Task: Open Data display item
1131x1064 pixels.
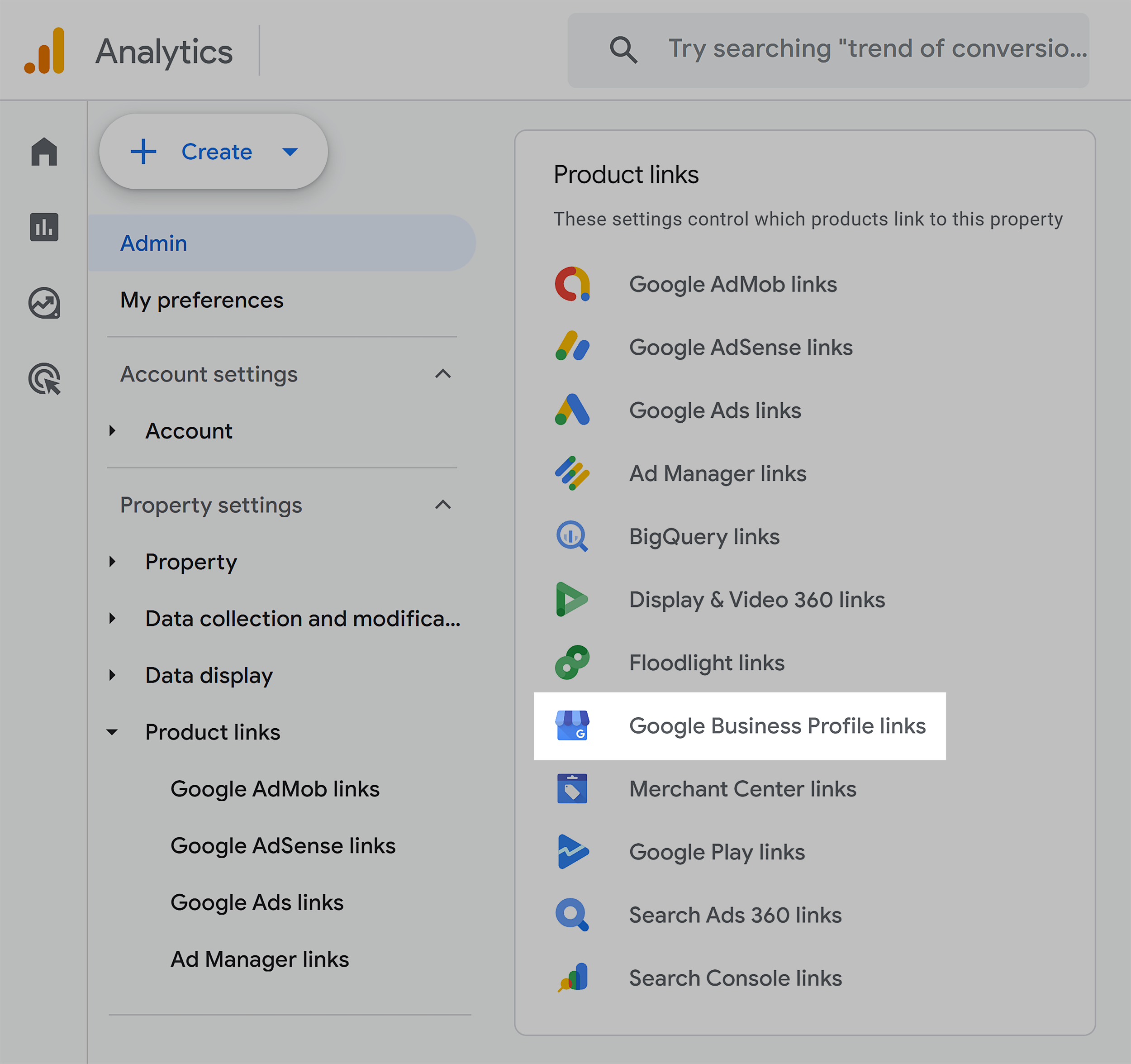Action: click(x=209, y=676)
